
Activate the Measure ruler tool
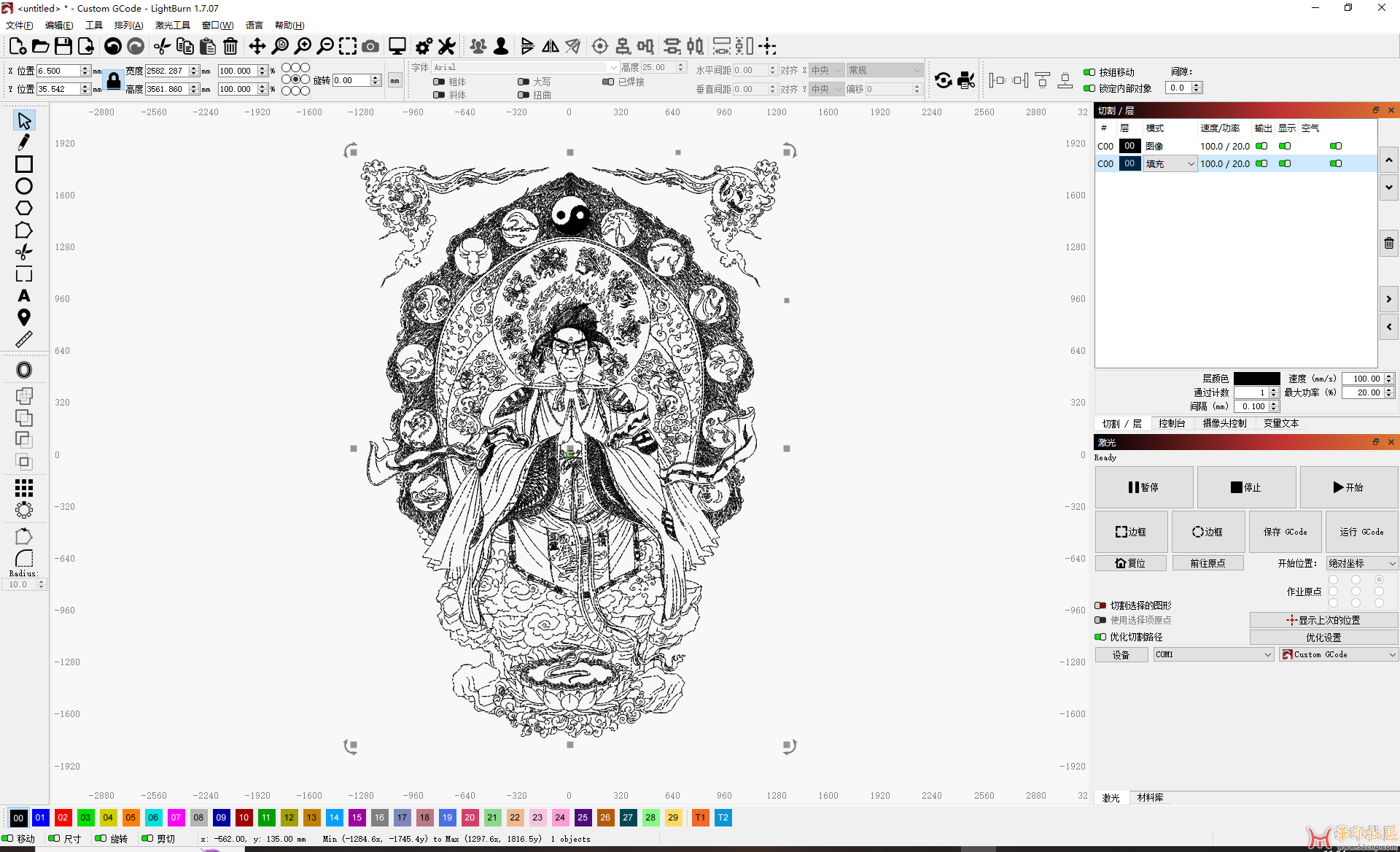(24, 339)
